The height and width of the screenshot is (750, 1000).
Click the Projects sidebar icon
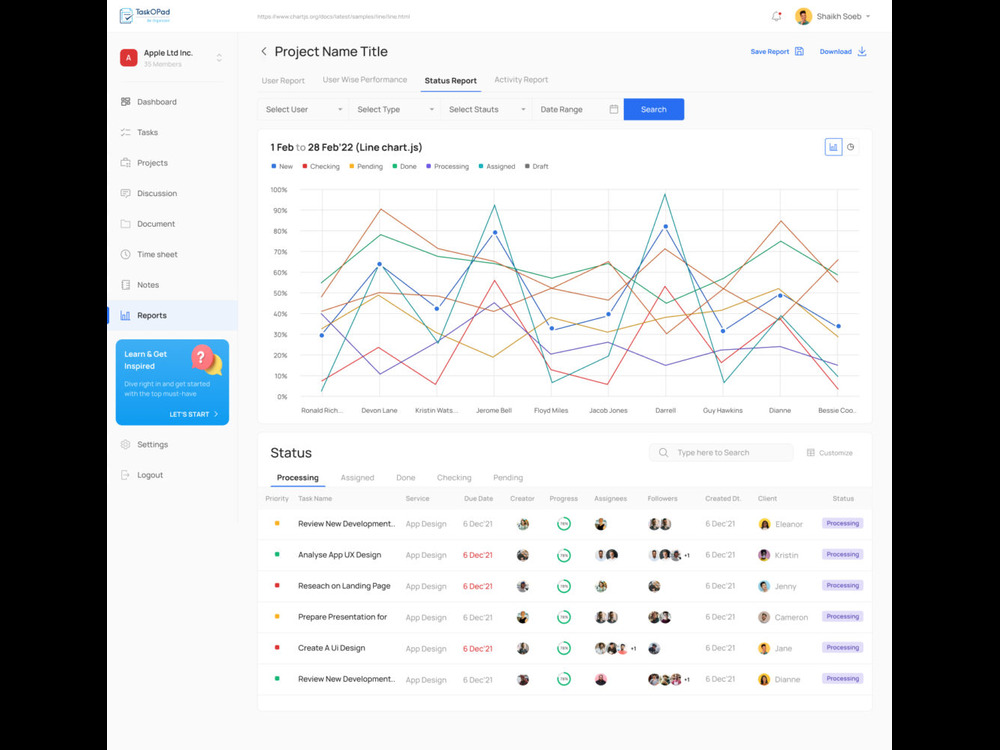[x=125, y=163]
